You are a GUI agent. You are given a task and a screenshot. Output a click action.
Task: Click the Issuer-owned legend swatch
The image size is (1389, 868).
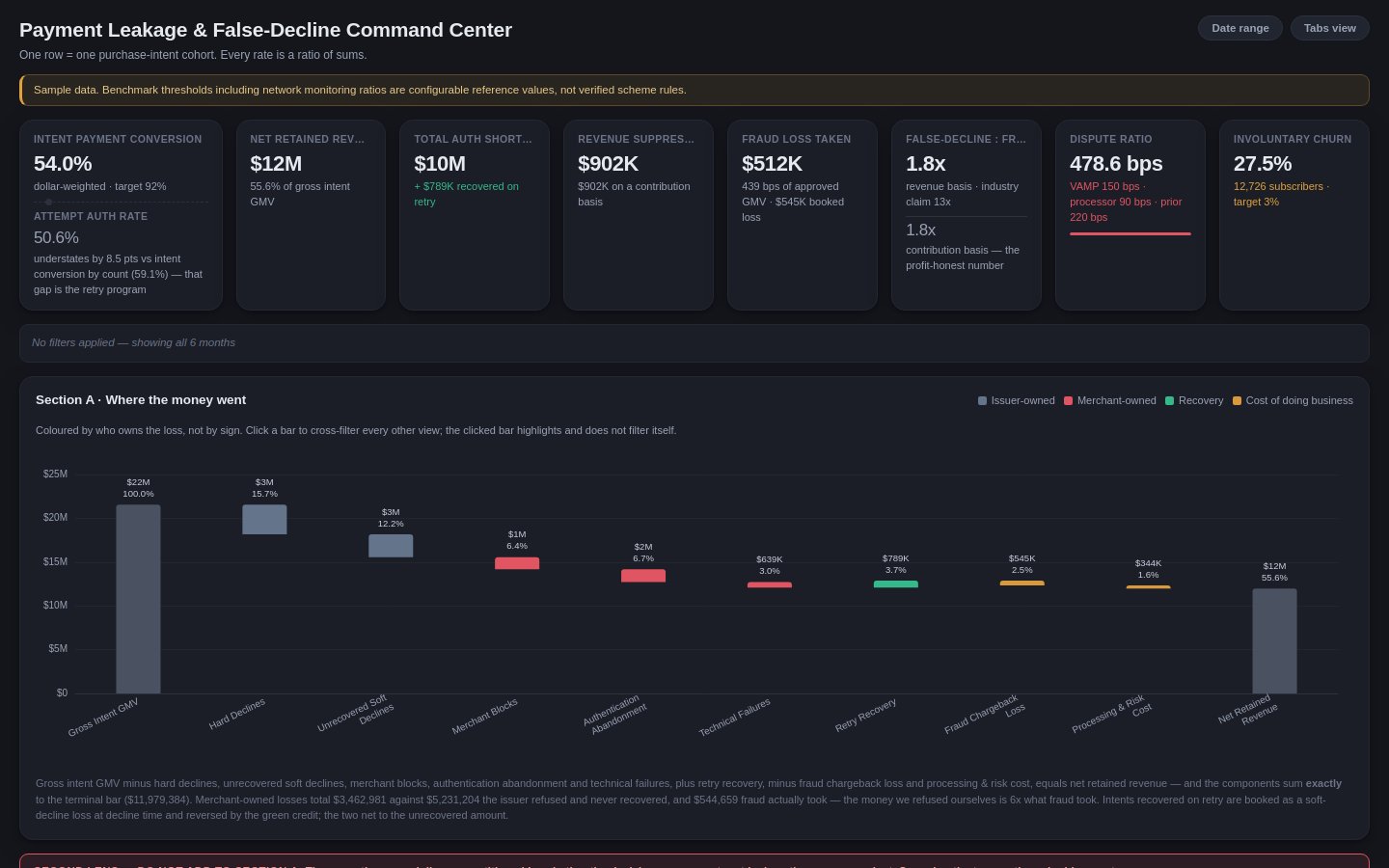[982, 400]
